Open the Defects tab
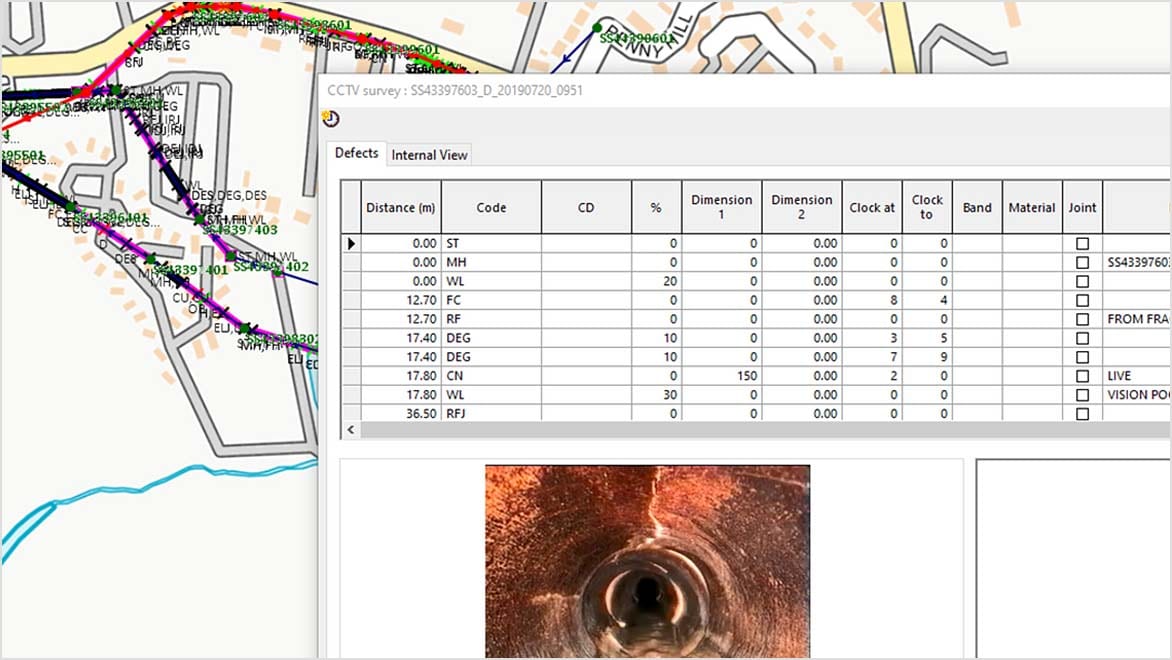This screenshot has width=1172, height=660. click(356, 153)
